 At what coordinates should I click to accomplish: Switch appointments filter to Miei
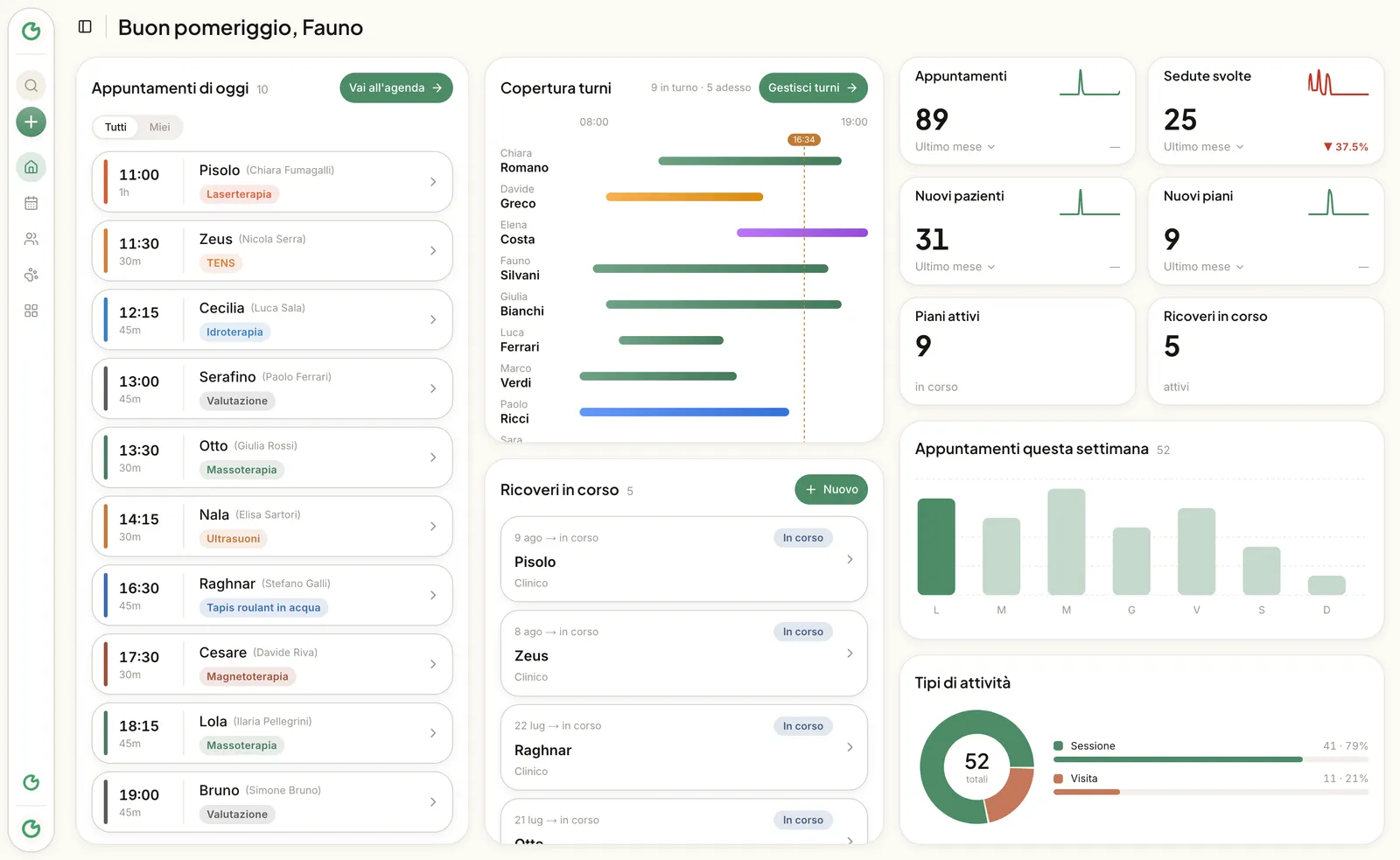(x=159, y=127)
